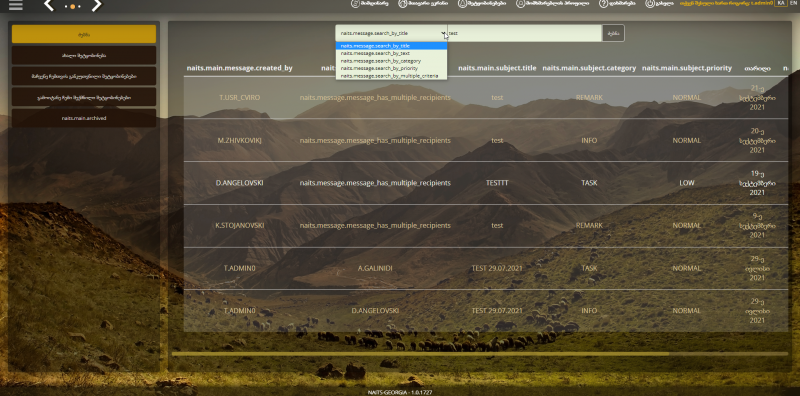800x396 pixels.
Task: Click INFO category in M.ZHIVKOVIKJ row
Action: (589, 140)
